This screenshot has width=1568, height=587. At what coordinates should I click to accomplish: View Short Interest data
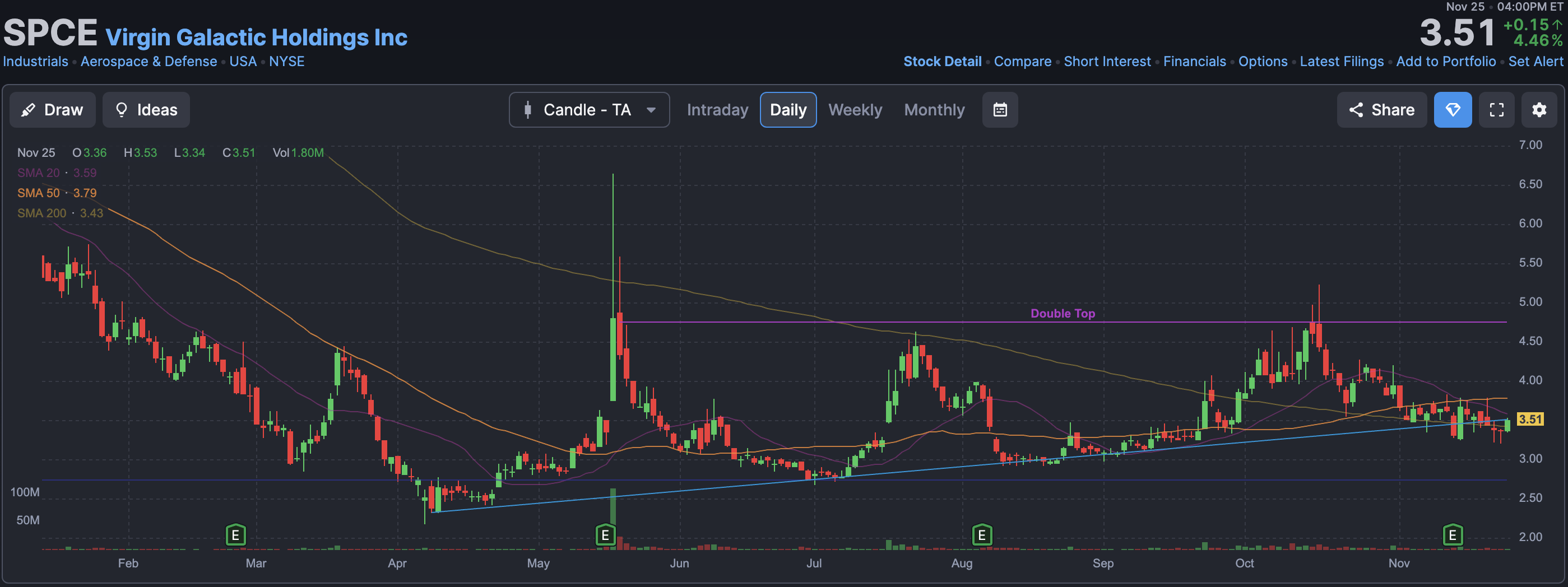(1107, 62)
